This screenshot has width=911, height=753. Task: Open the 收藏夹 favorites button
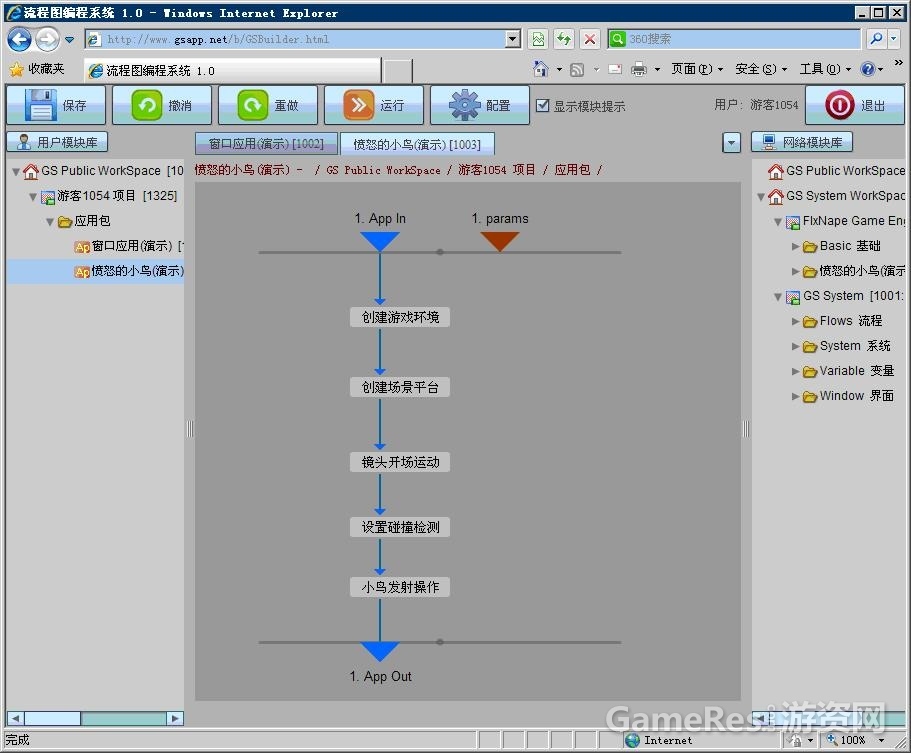coord(37,69)
